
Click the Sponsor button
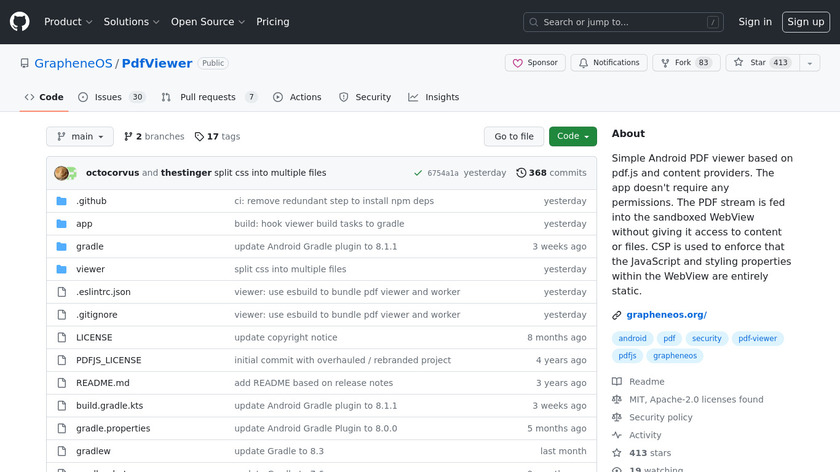[x=535, y=63]
